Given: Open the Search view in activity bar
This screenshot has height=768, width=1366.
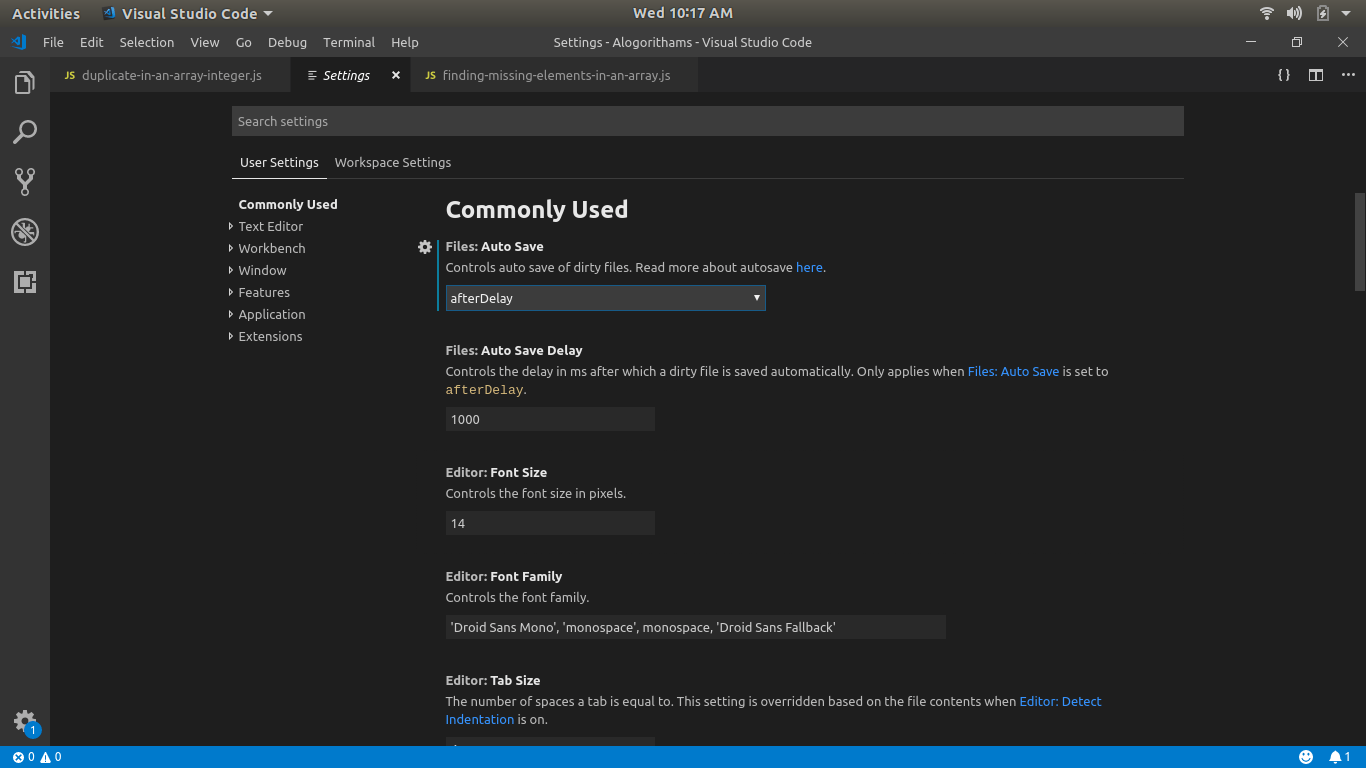Looking at the screenshot, I should (x=25, y=132).
